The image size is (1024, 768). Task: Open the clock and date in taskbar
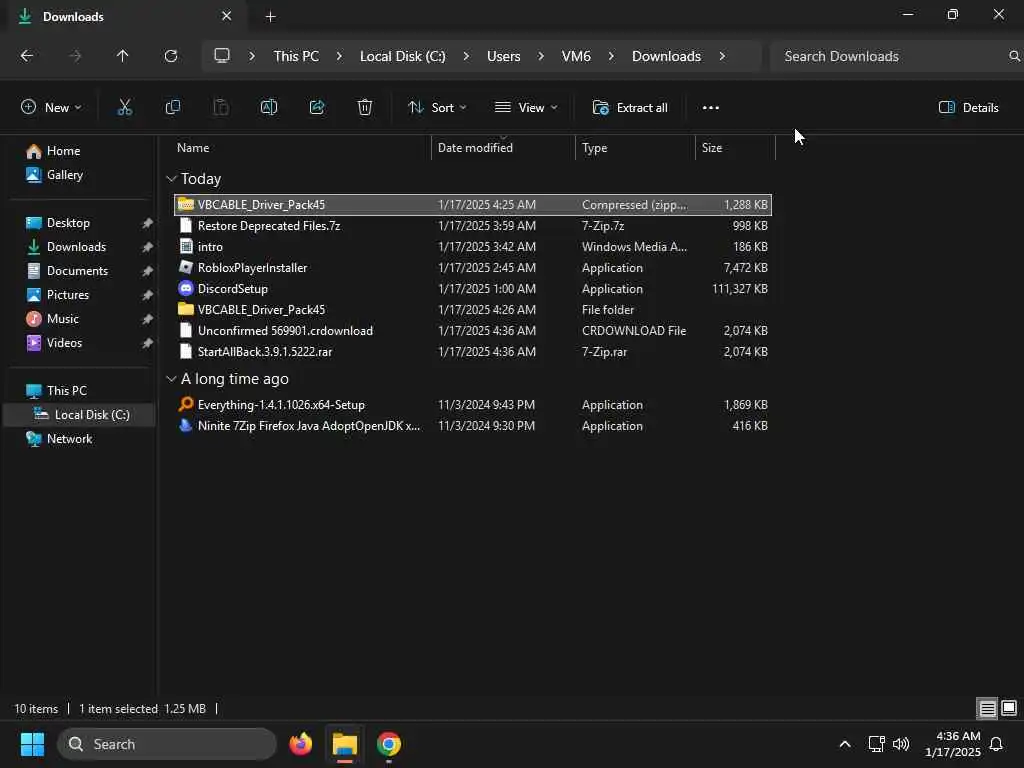coord(953,744)
